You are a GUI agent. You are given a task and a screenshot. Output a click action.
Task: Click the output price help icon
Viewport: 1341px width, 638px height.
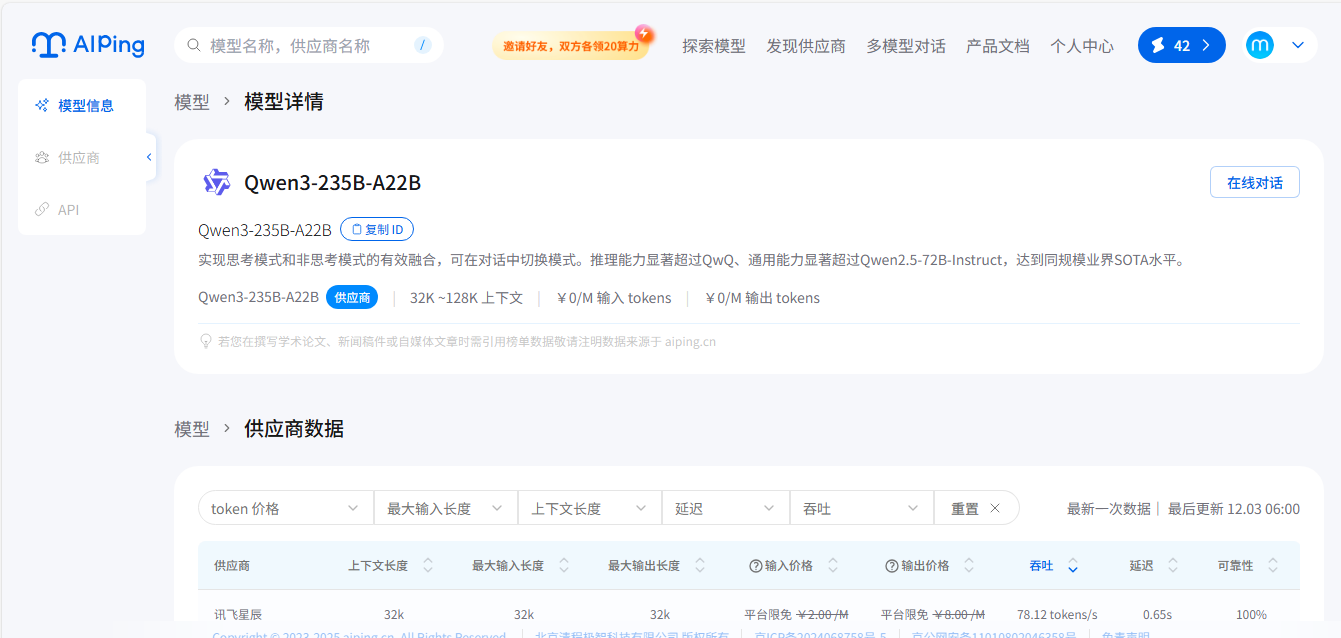892,566
